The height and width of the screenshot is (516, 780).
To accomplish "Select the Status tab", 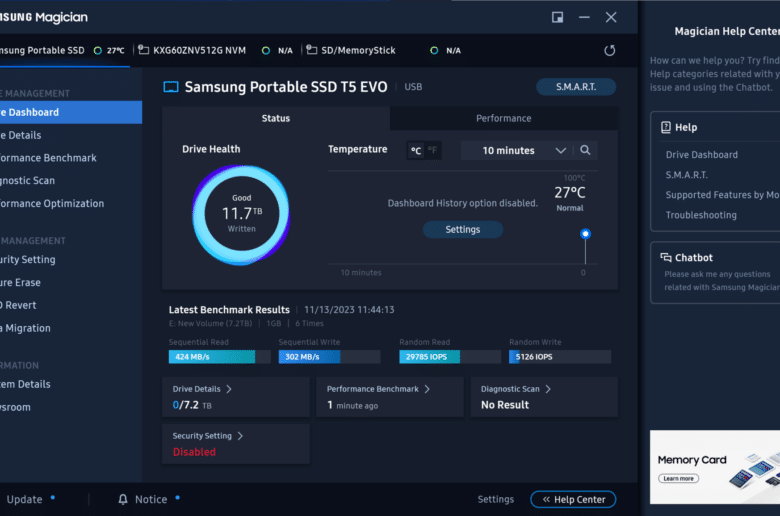I will (276, 118).
